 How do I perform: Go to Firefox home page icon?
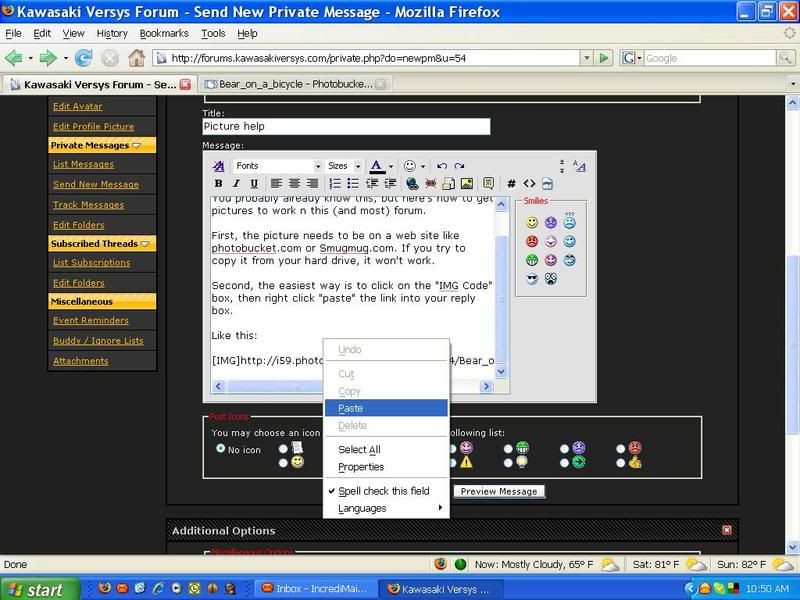pos(136,58)
